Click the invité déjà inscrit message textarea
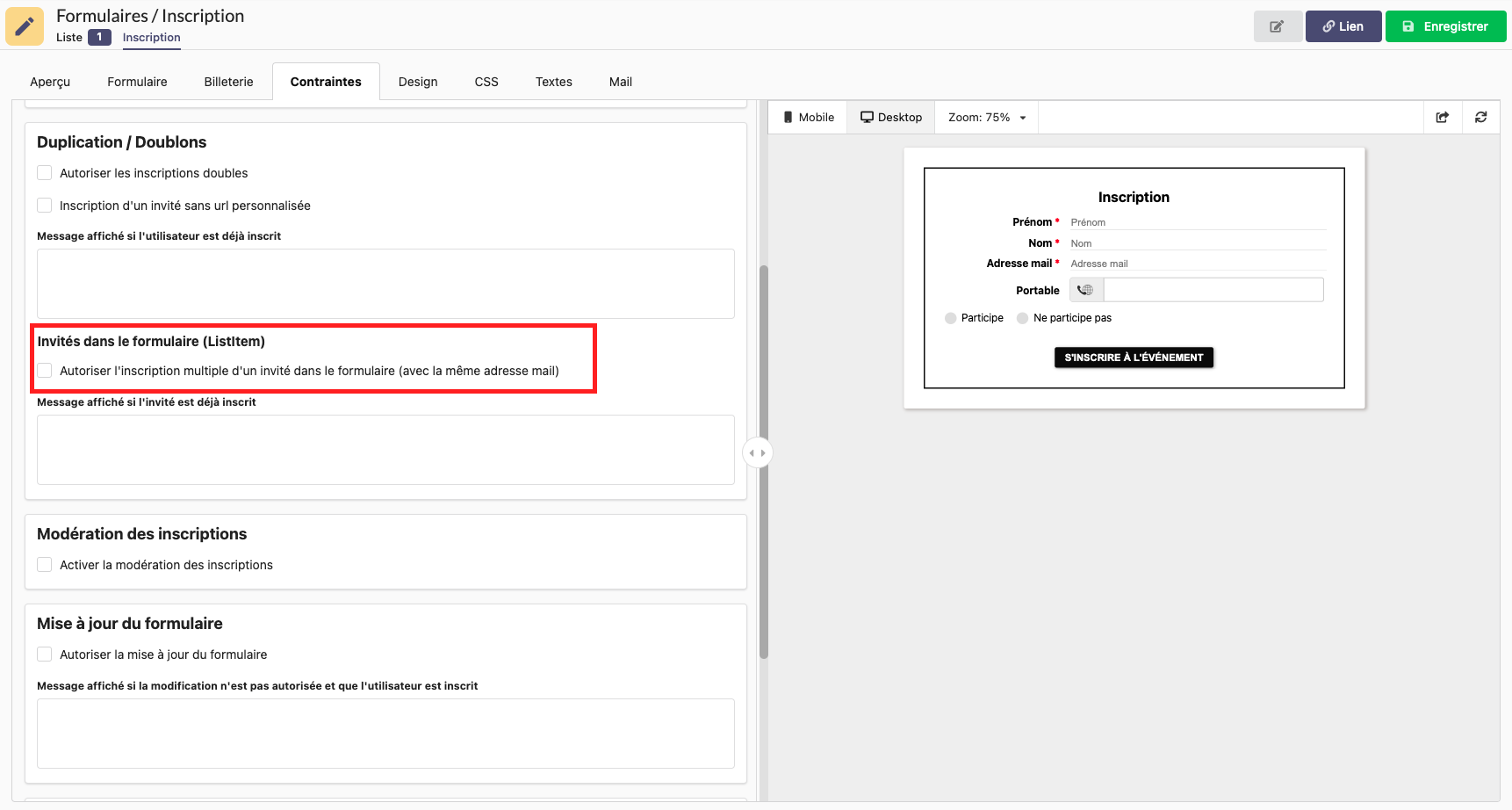The height and width of the screenshot is (810, 1512). (x=385, y=450)
